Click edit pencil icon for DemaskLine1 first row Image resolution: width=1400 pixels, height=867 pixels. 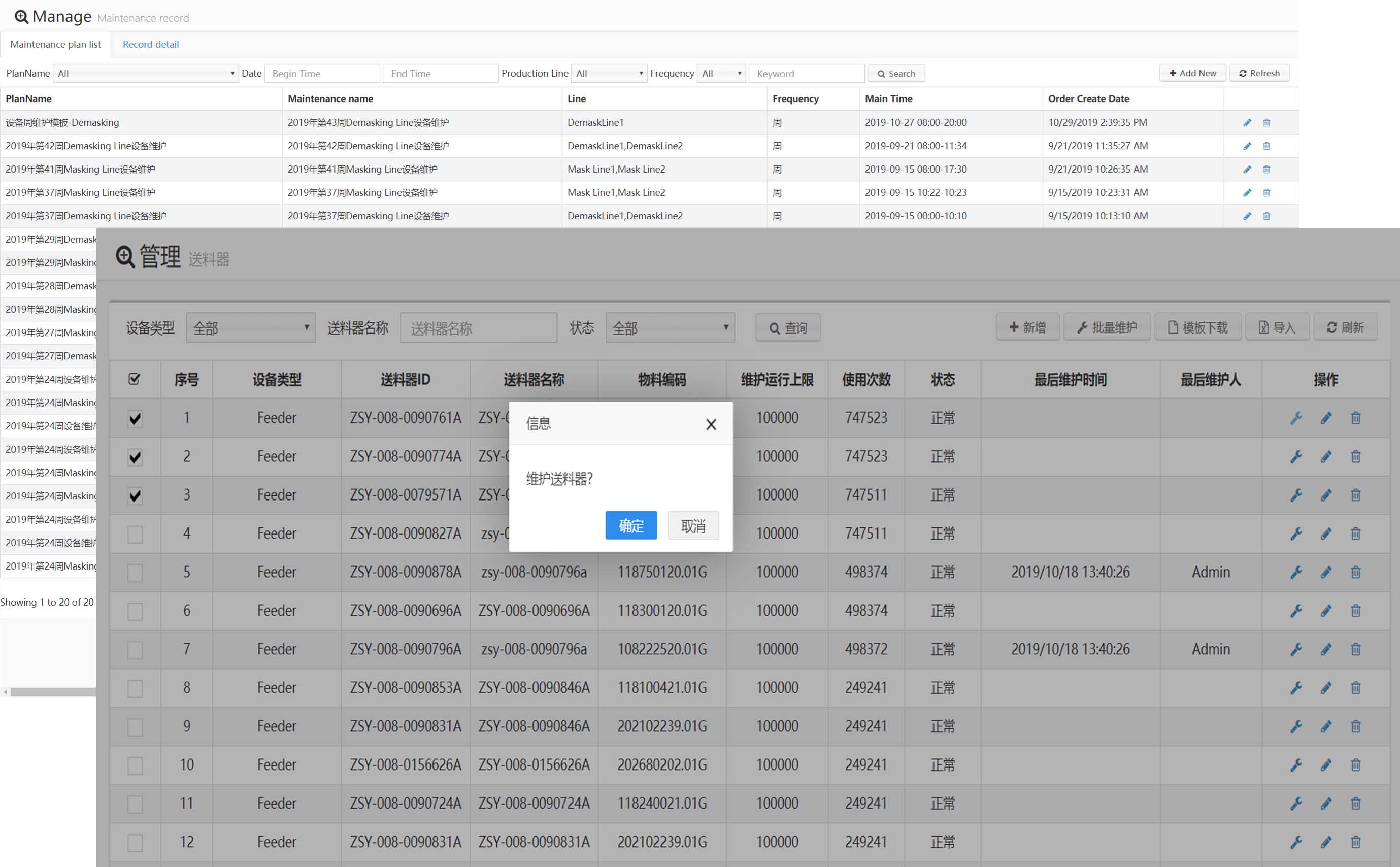click(x=1247, y=123)
